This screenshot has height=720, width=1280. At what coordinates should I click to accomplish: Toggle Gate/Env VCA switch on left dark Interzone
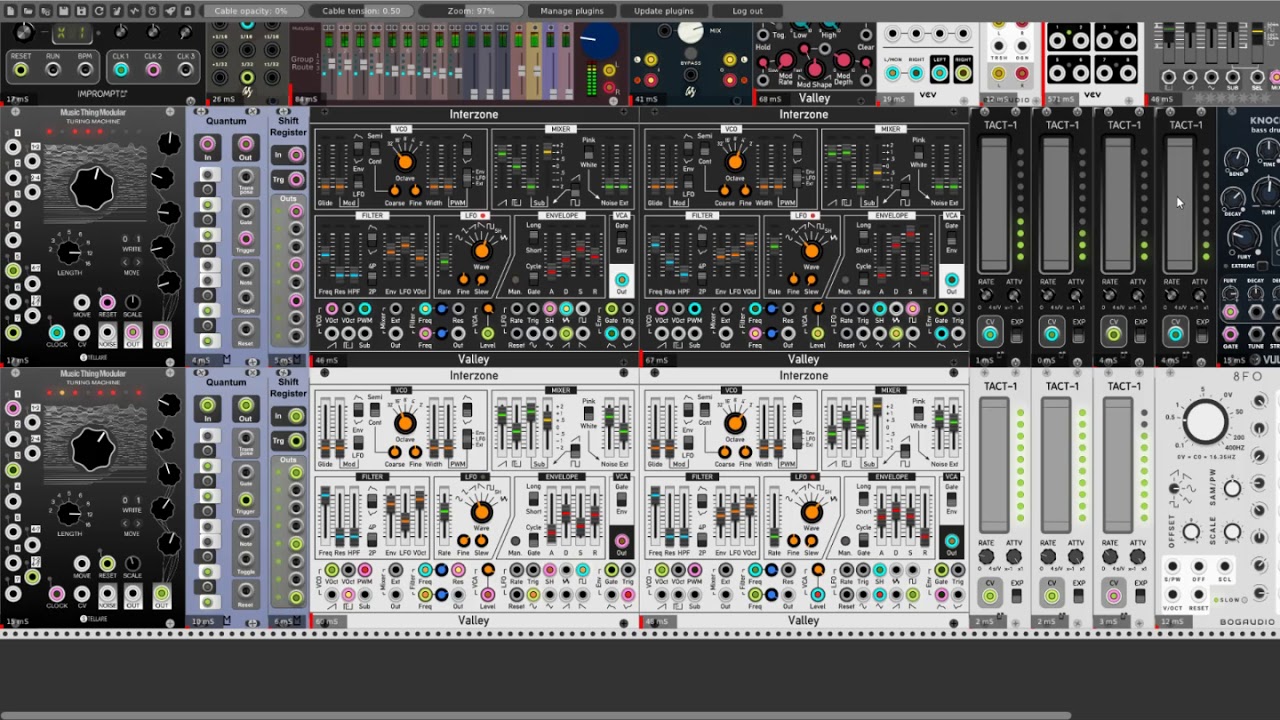[621, 239]
